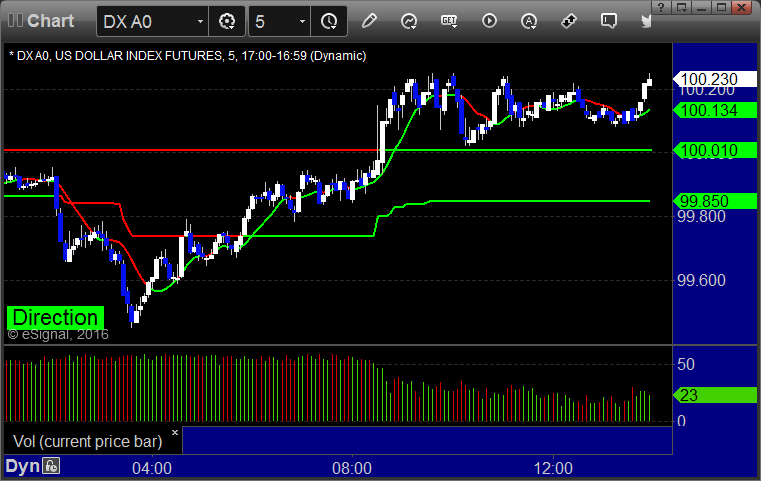Toggle the Chart grip handle
761x481 pixels.
[x=15, y=21]
